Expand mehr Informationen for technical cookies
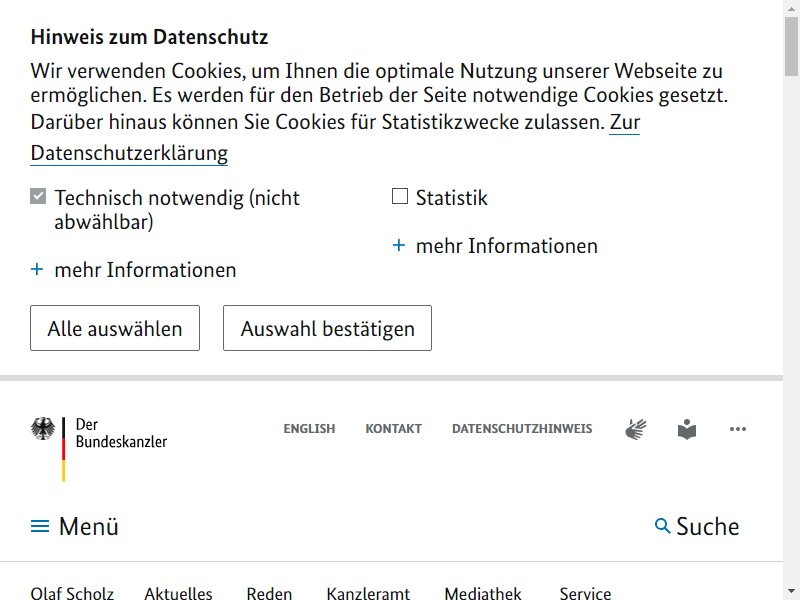This screenshot has width=800, height=600. click(145, 270)
